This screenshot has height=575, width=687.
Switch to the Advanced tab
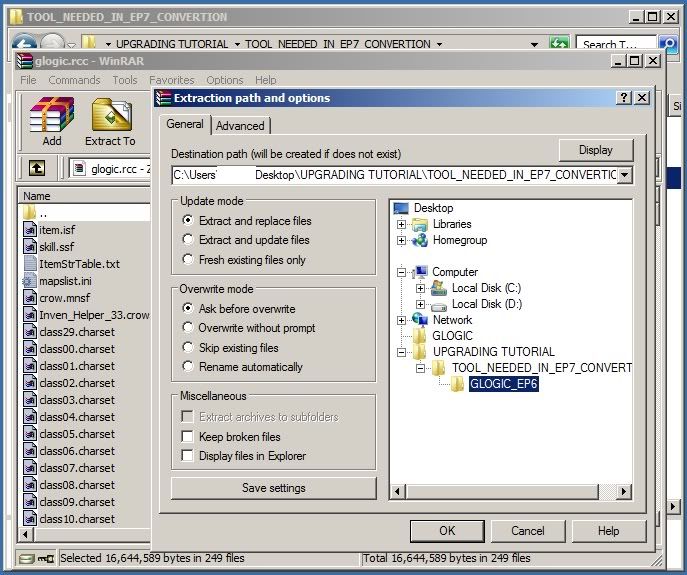pyautogui.click(x=240, y=126)
